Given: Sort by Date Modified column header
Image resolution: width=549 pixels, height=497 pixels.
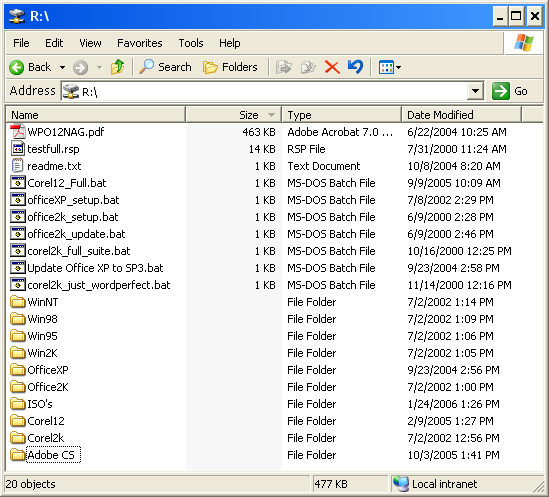Looking at the screenshot, I should (x=461, y=115).
